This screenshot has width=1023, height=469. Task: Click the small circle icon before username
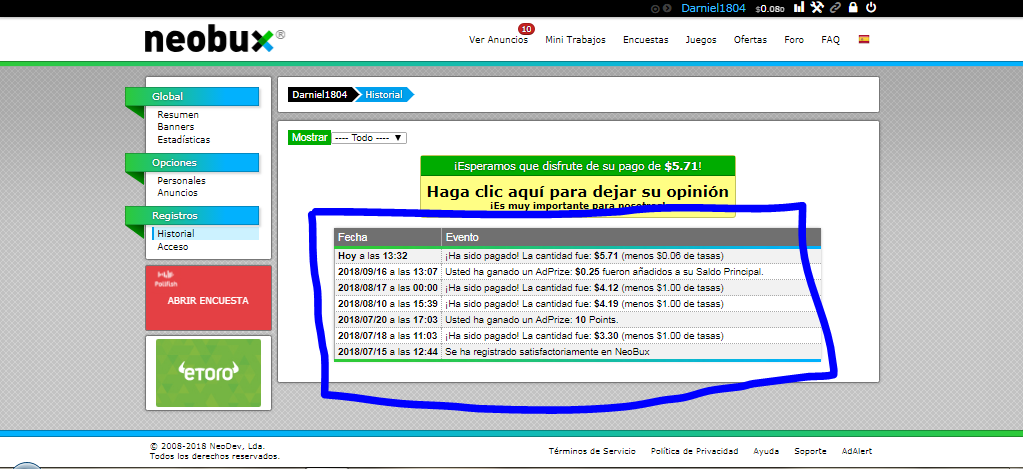656,8
